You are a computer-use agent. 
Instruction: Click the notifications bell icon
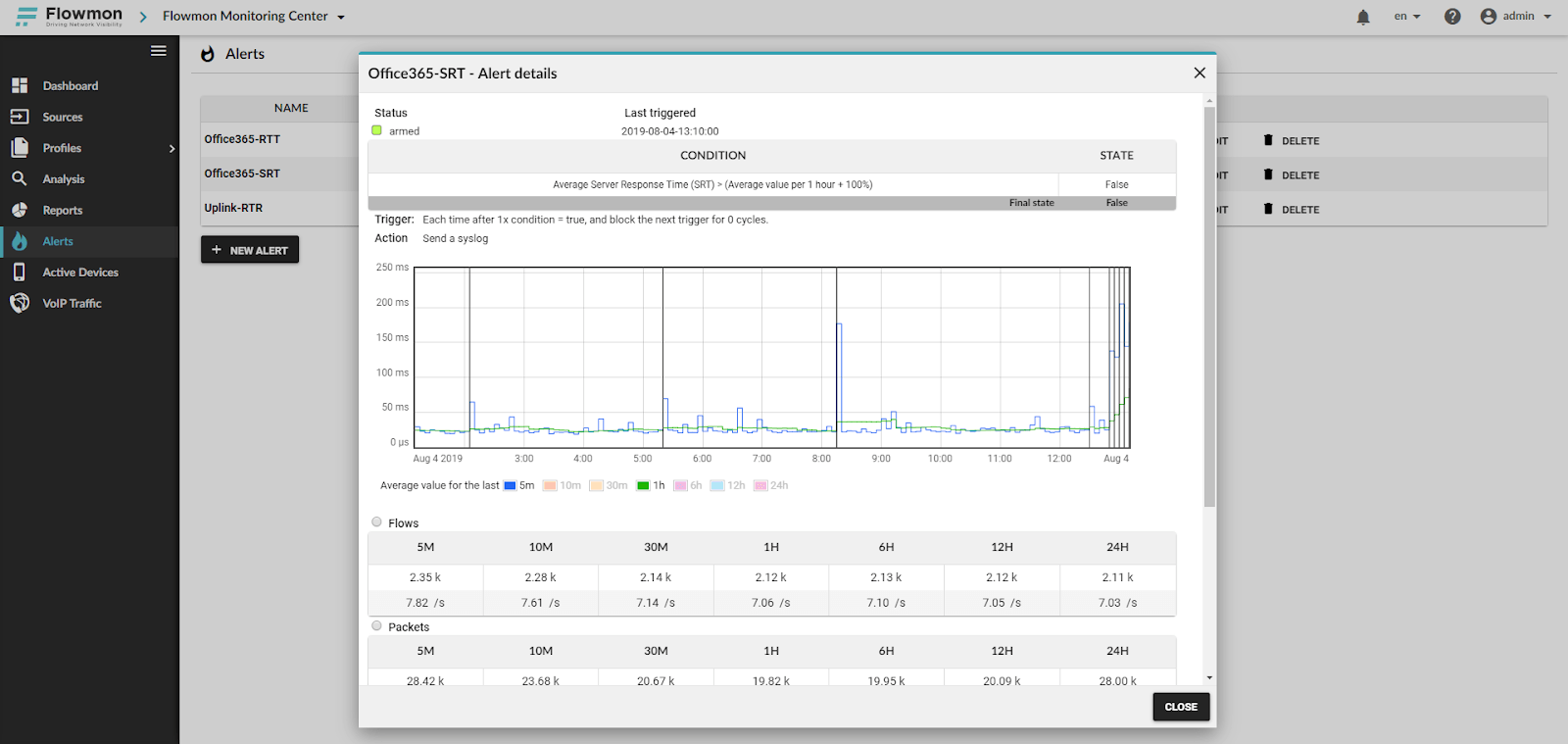tap(1362, 17)
